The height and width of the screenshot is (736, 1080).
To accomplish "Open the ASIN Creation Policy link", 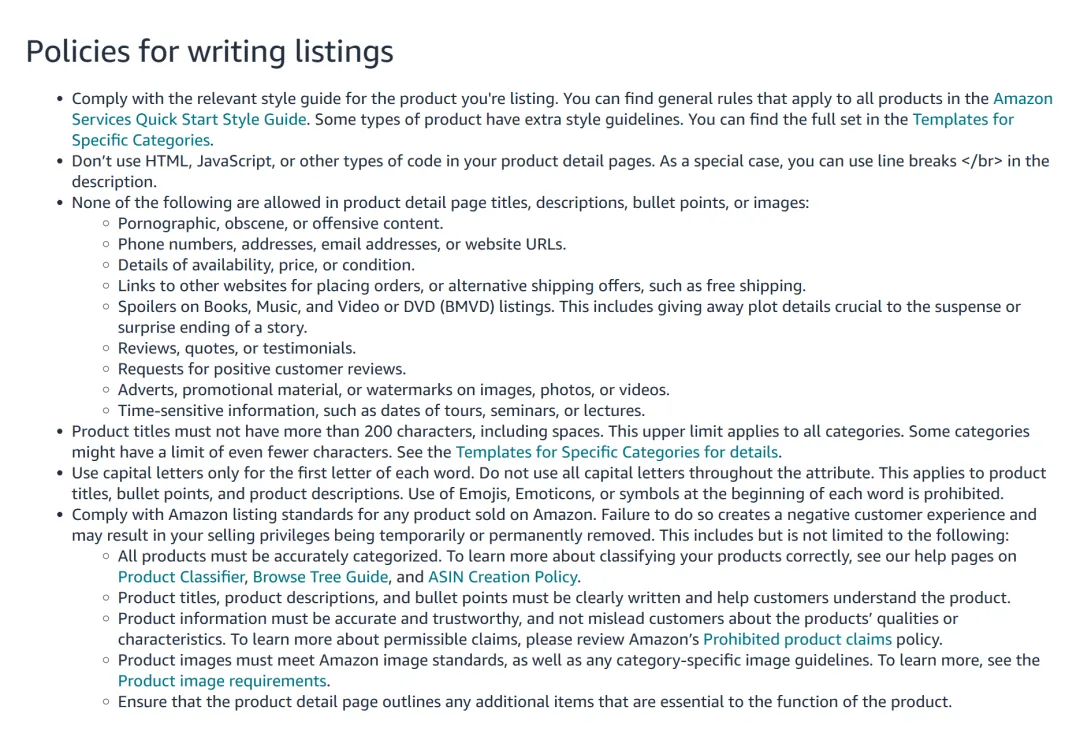I will tap(503, 576).
